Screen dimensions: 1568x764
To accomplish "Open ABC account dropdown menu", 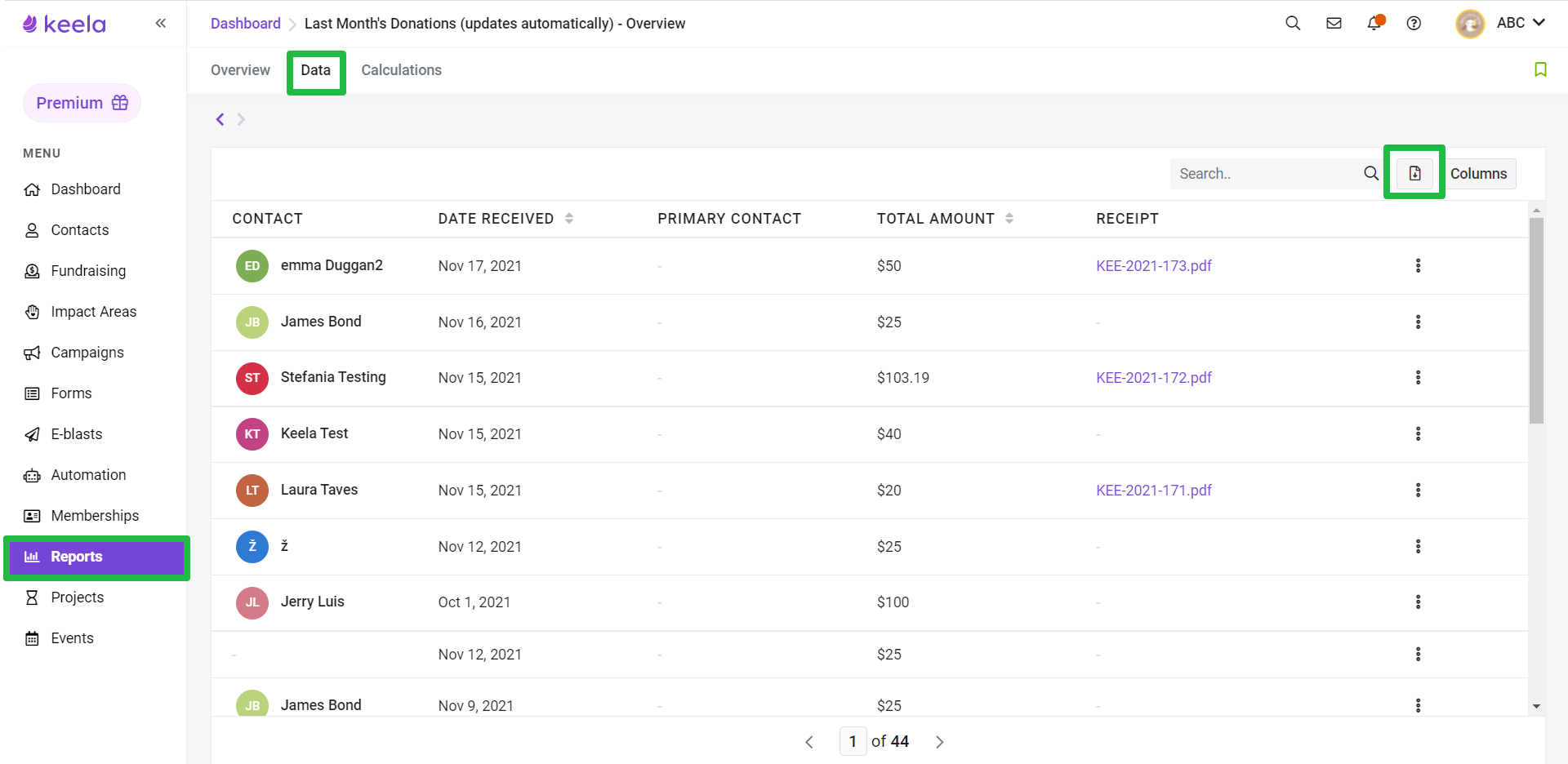I will pos(1501,23).
